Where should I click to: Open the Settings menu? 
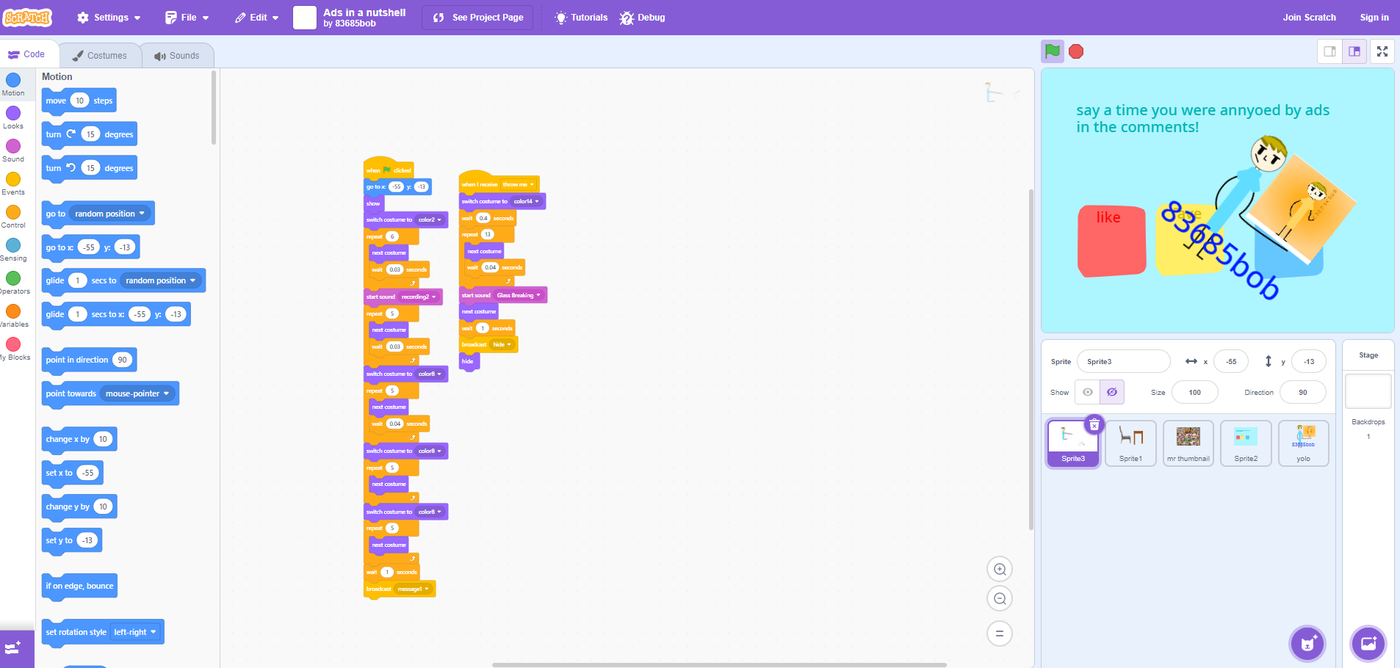click(x=109, y=17)
